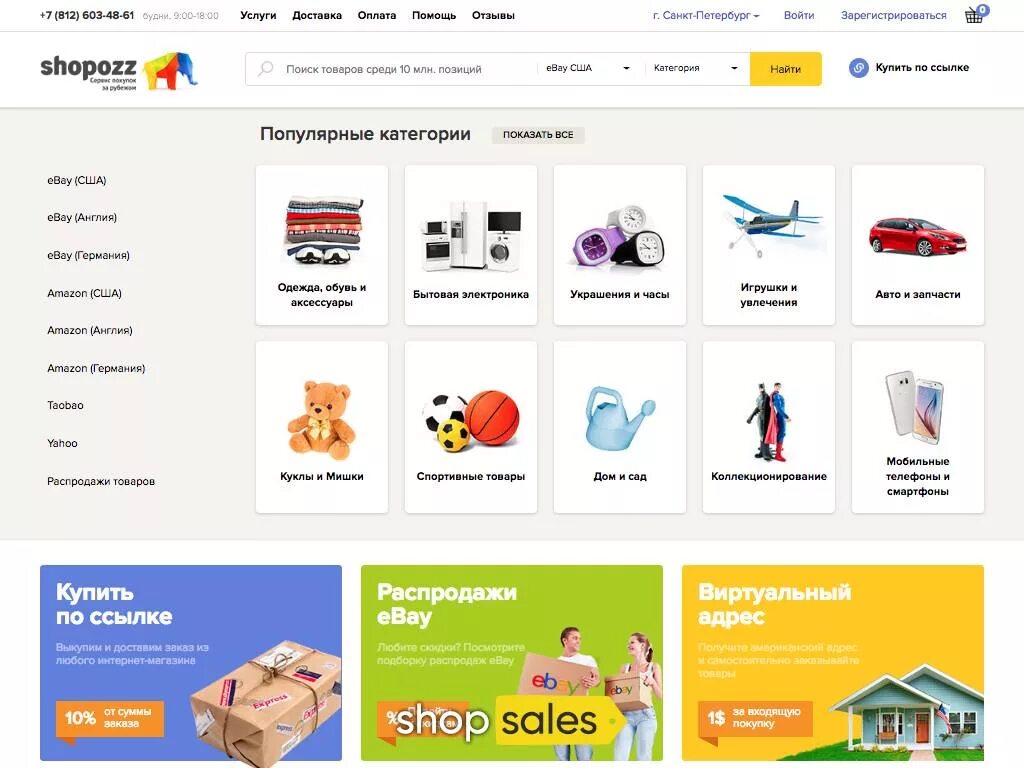Expand the Категория dropdown

click(x=696, y=68)
